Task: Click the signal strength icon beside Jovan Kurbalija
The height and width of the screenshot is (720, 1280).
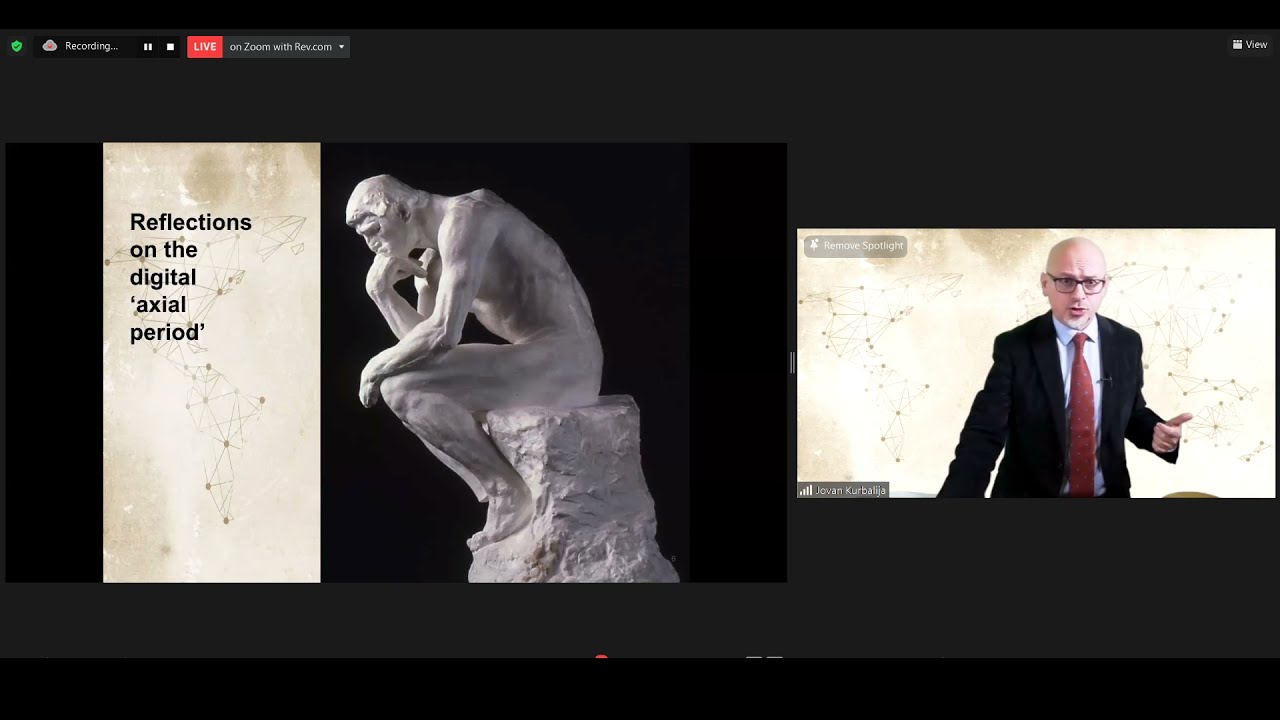Action: click(806, 491)
